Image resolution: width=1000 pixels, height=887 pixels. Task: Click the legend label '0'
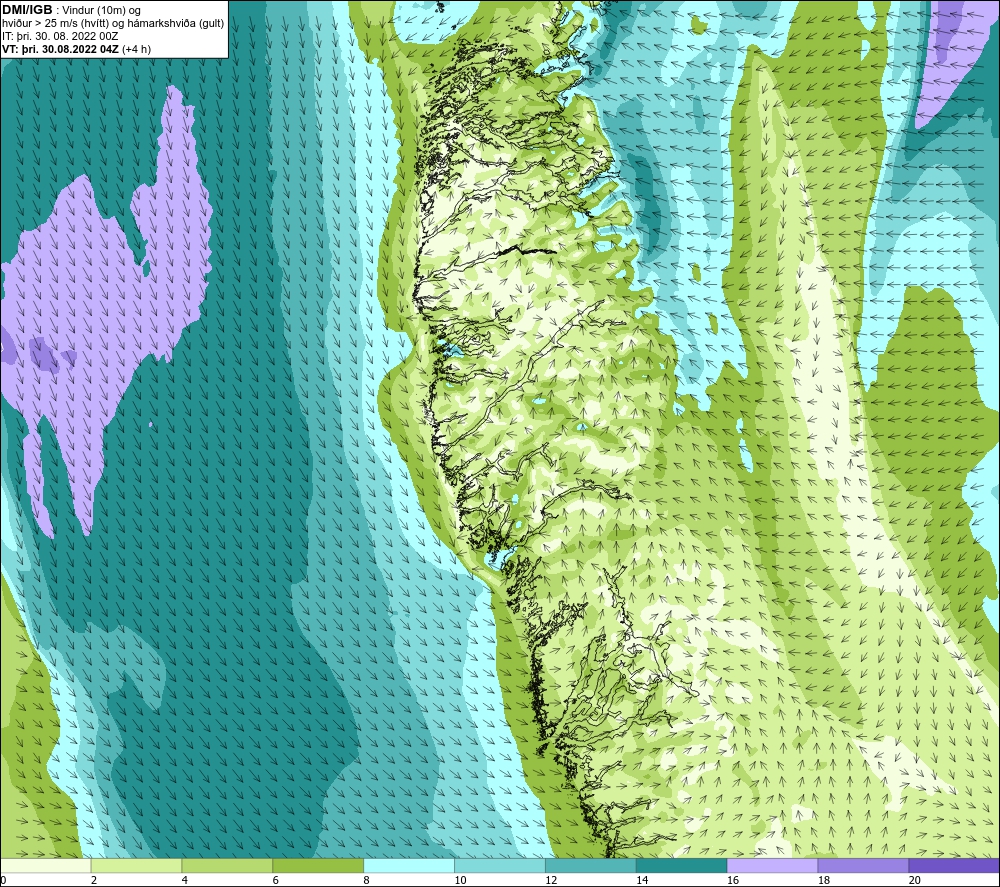coord(3,880)
